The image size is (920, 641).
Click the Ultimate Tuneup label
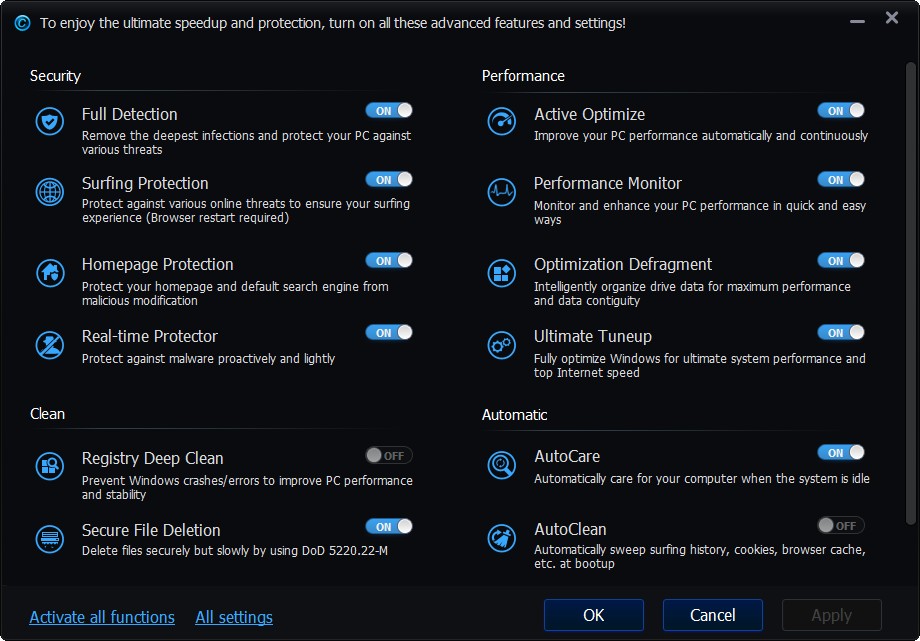pyautogui.click(x=593, y=336)
